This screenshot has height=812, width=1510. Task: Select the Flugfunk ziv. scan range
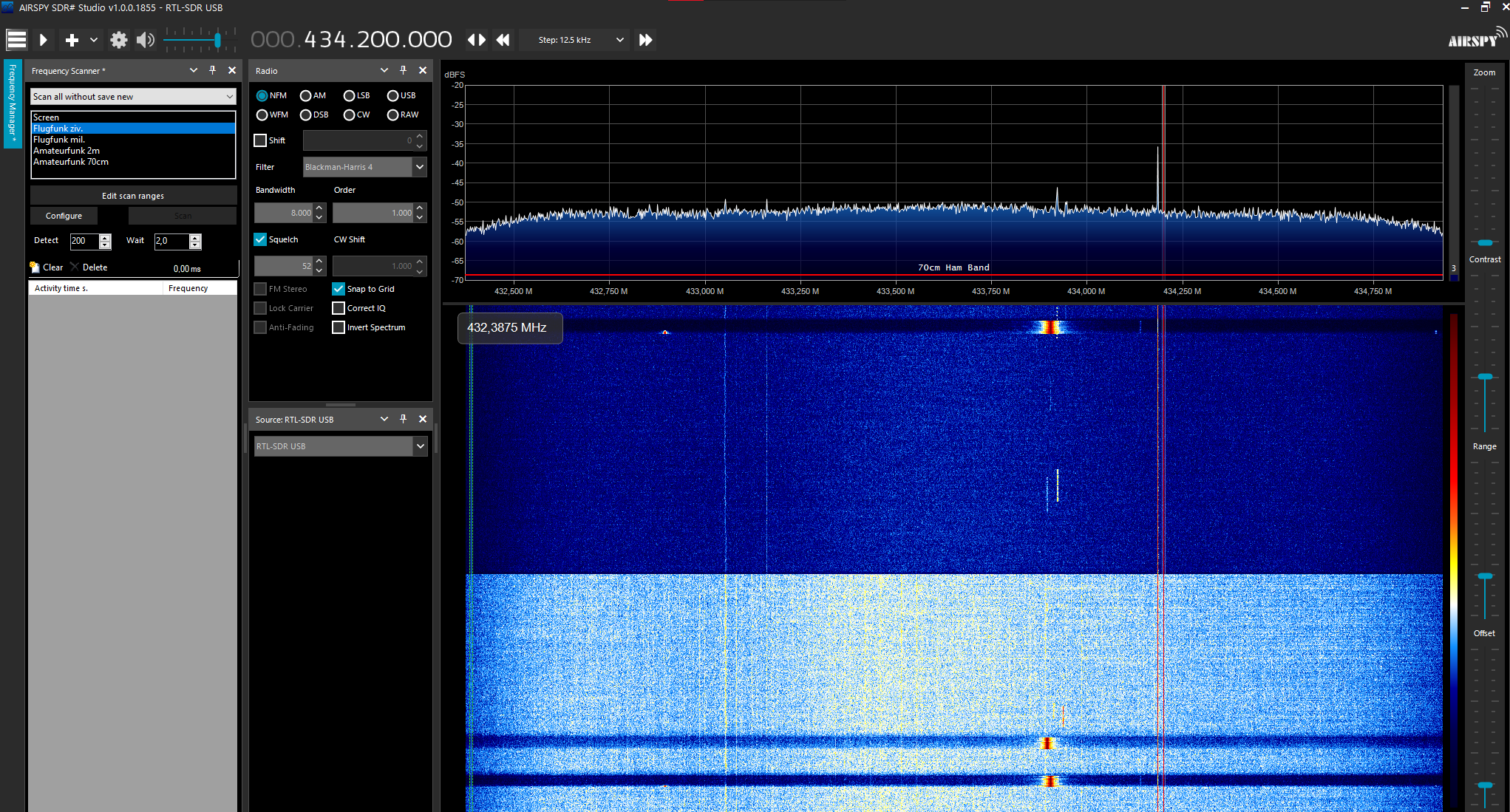pyautogui.click(x=133, y=129)
